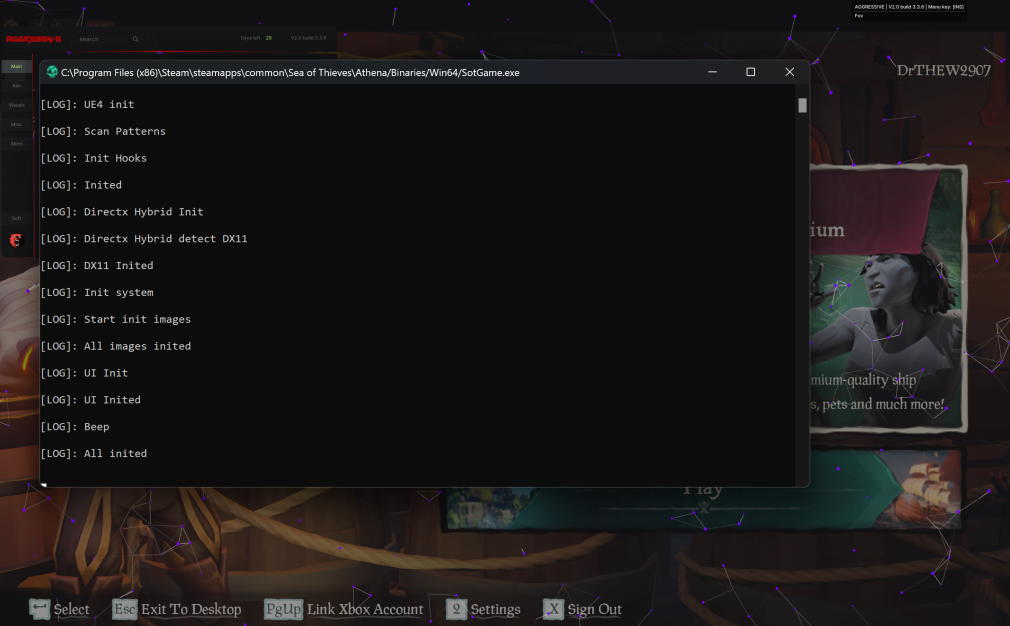Switch to the Aim tab

[x=16, y=86]
